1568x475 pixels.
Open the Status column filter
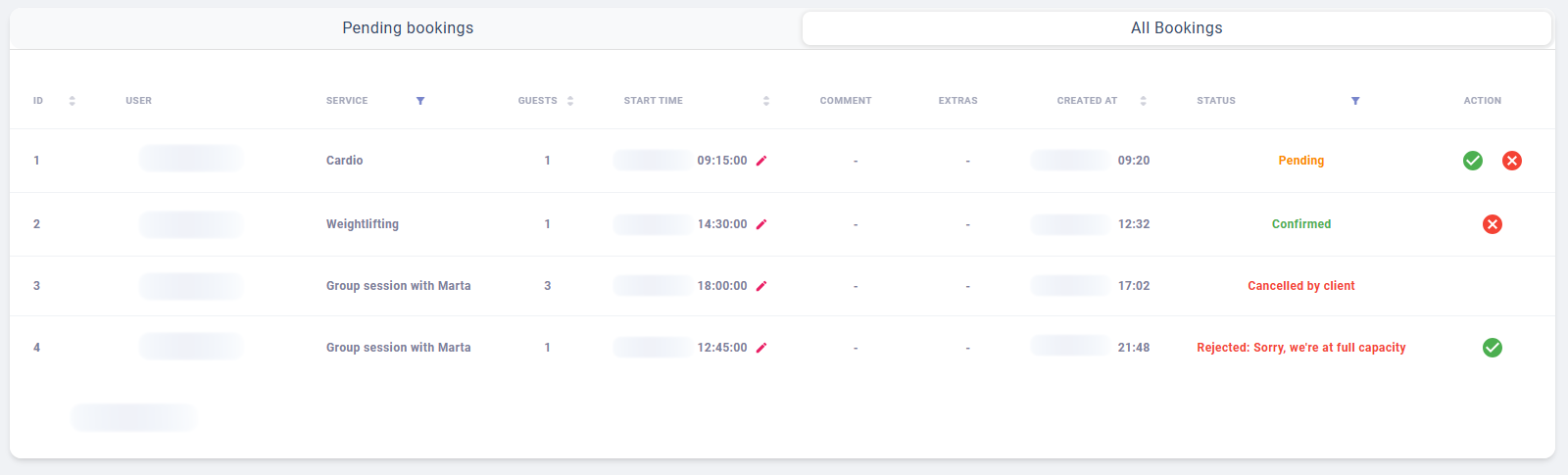click(x=1355, y=101)
